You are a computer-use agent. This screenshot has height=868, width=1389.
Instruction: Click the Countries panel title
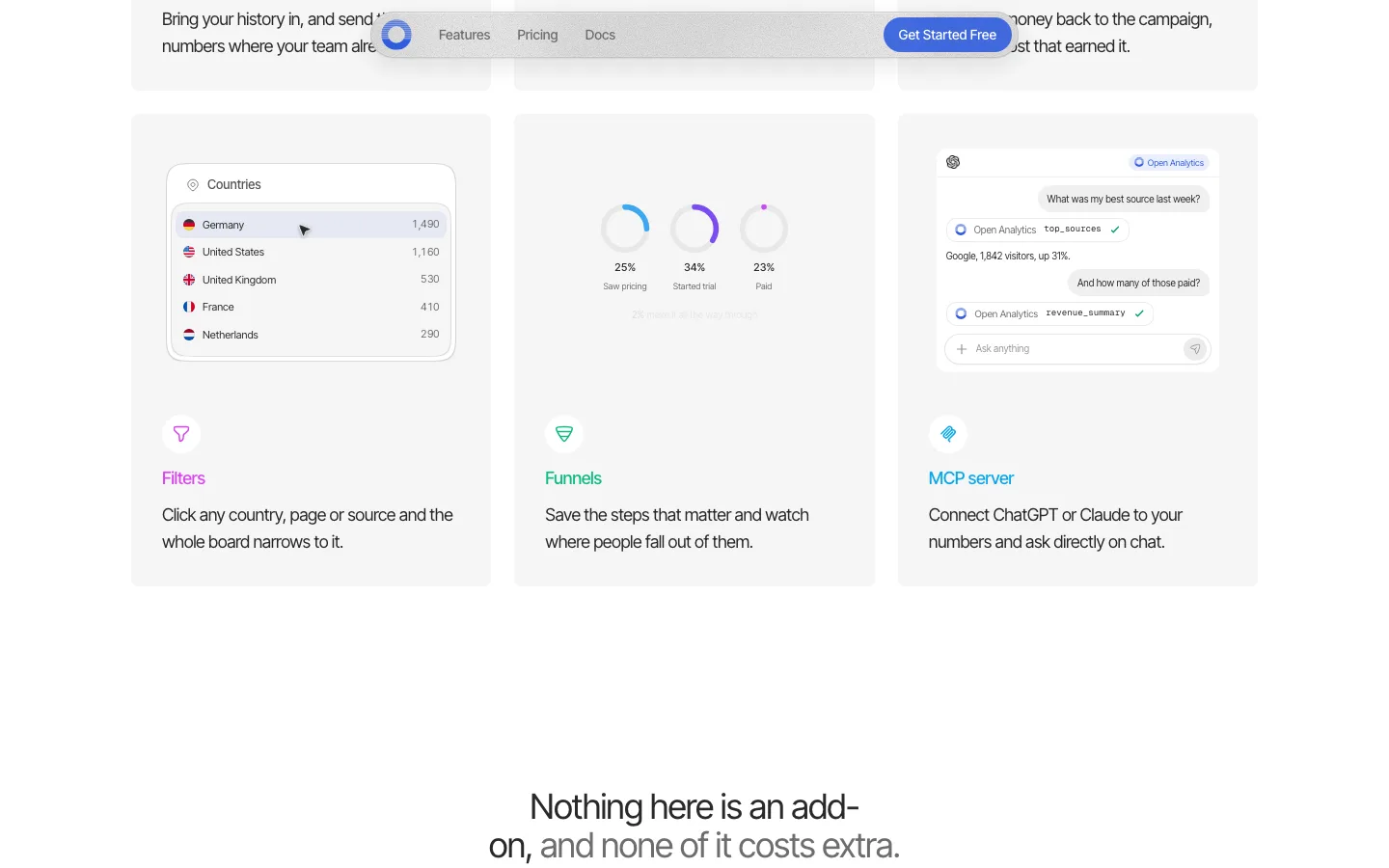coord(234,184)
